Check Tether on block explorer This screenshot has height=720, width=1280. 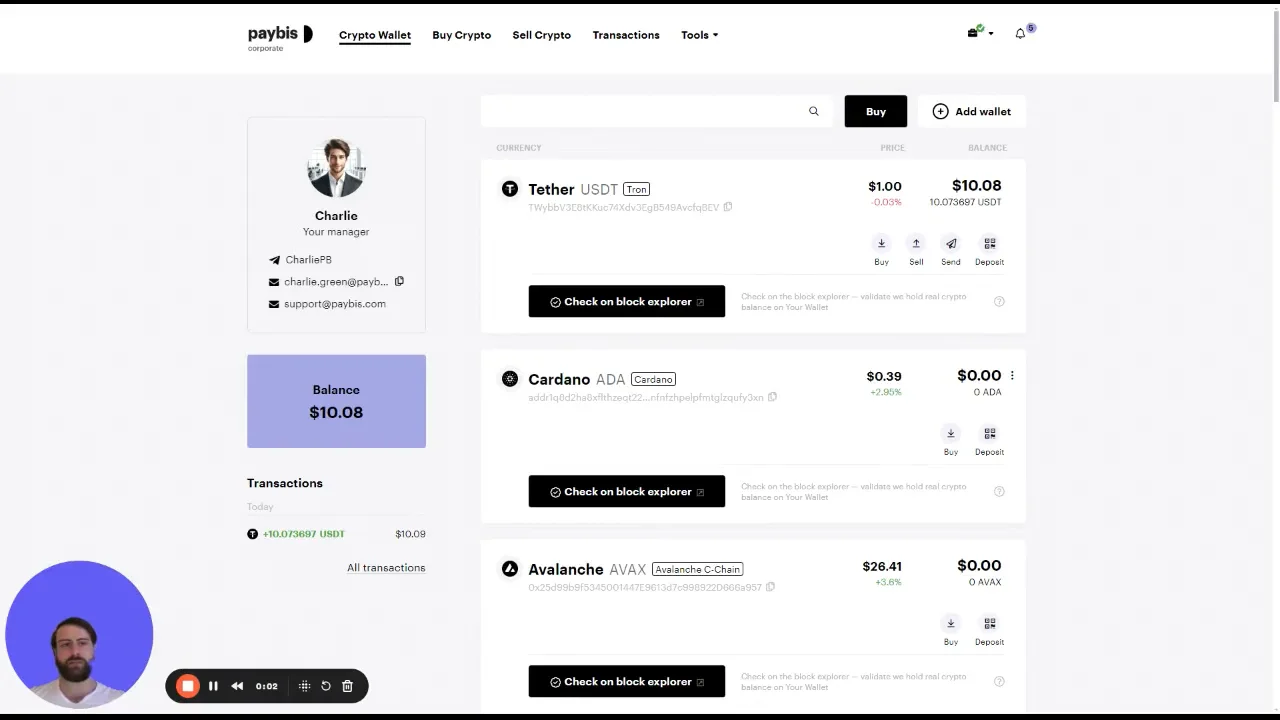click(x=626, y=301)
